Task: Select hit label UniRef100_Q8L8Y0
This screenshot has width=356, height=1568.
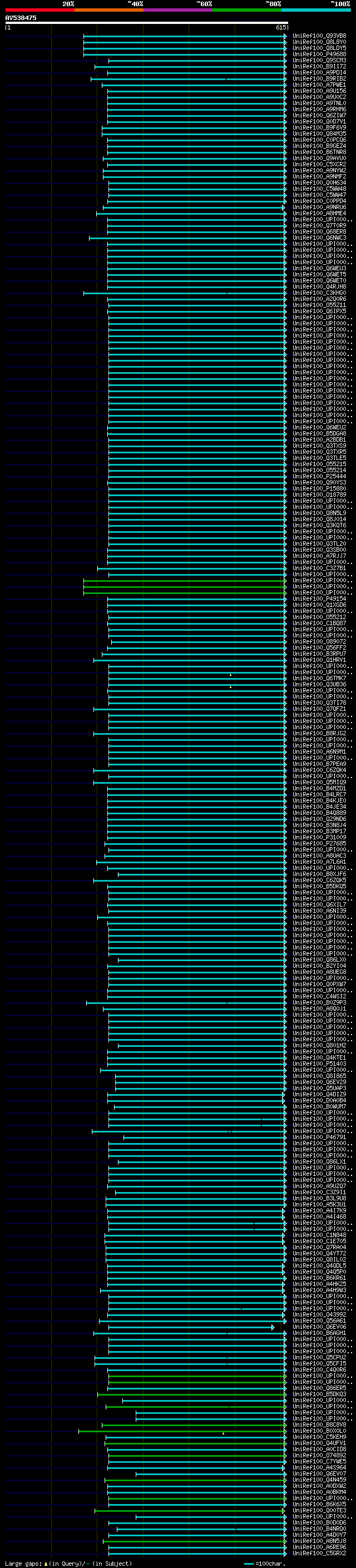Action: click(319, 42)
